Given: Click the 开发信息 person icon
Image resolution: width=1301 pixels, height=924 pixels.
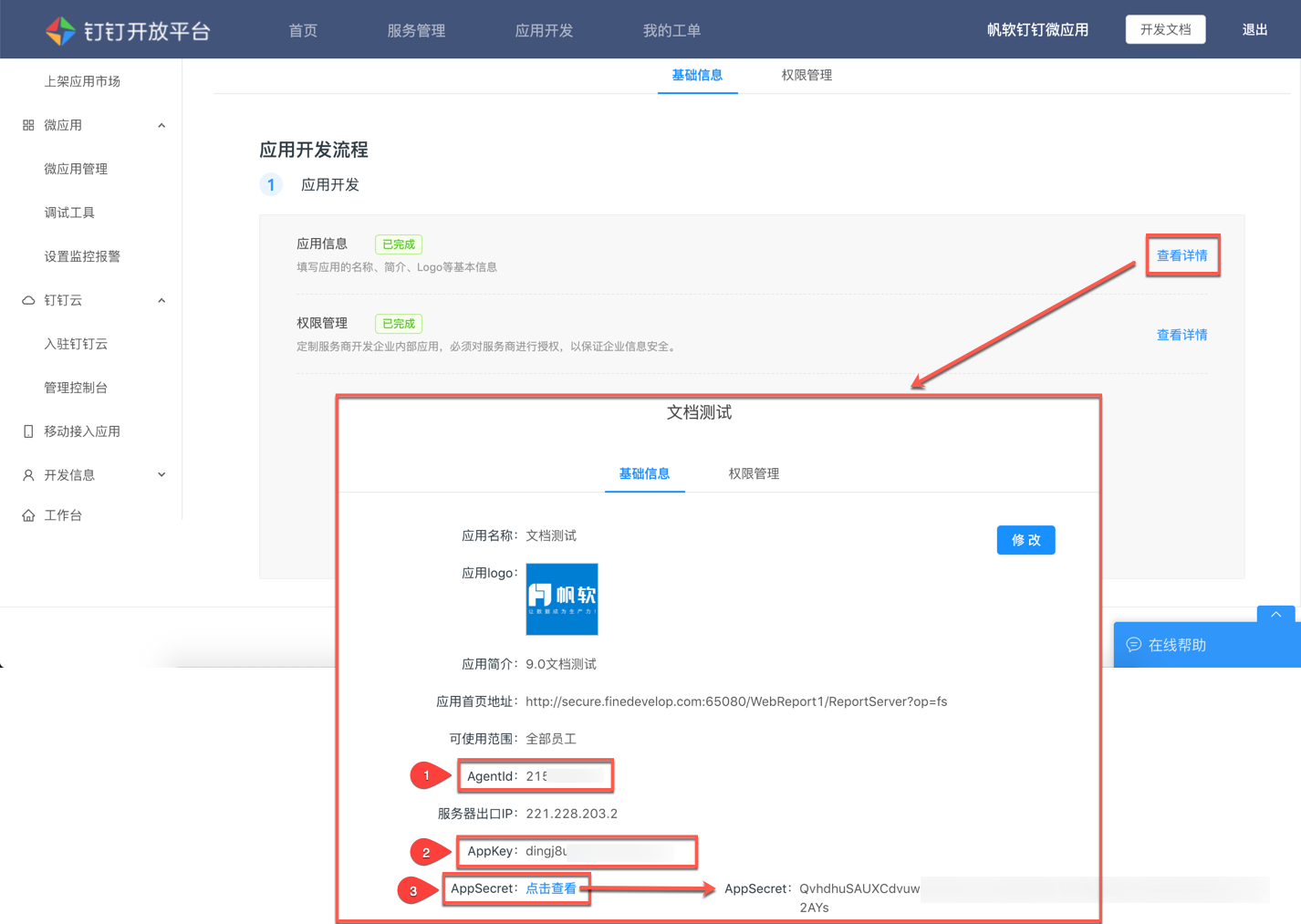Looking at the screenshot, I should click(x=28, y=475).
